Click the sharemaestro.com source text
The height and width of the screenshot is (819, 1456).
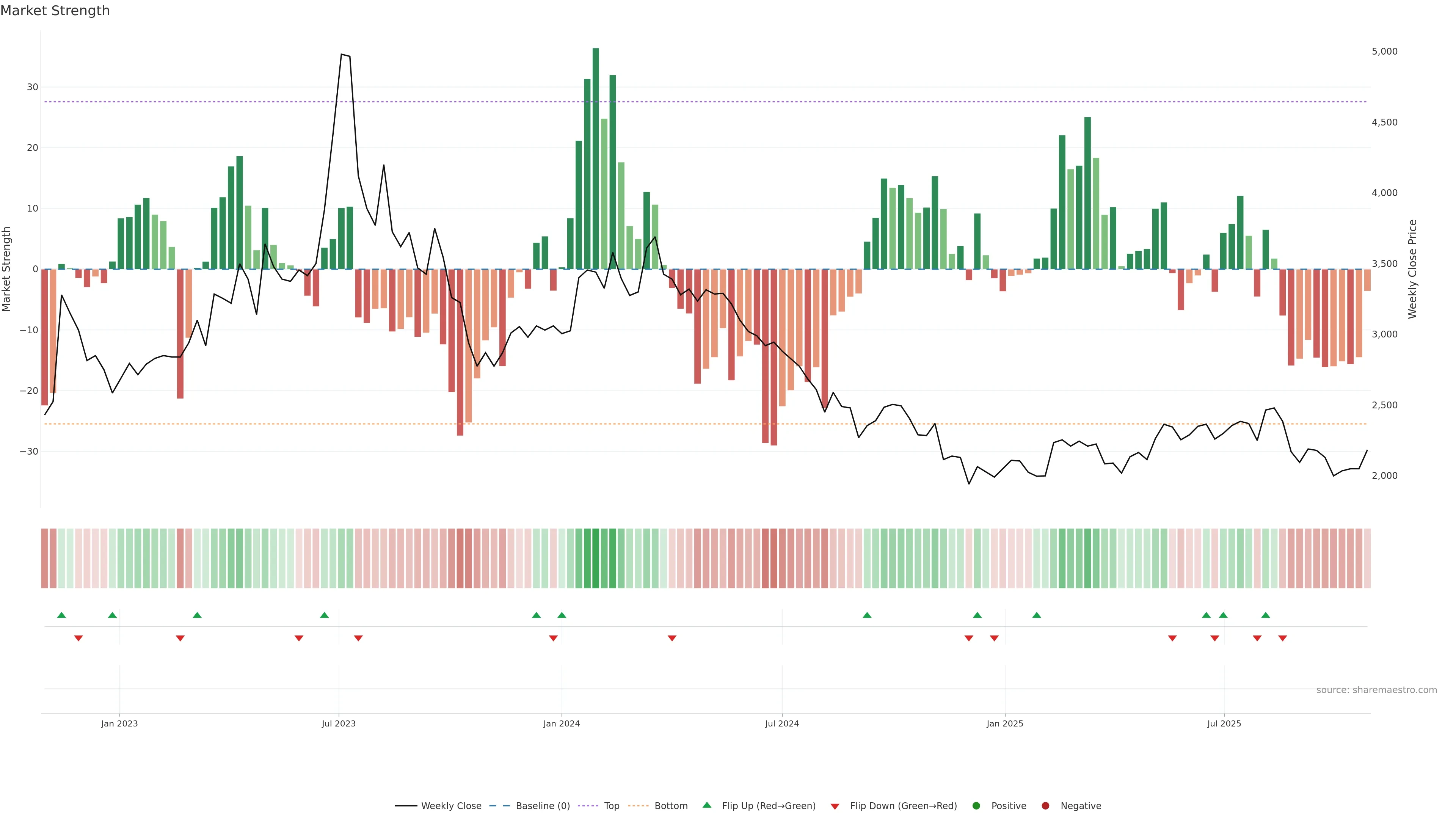1376,690
